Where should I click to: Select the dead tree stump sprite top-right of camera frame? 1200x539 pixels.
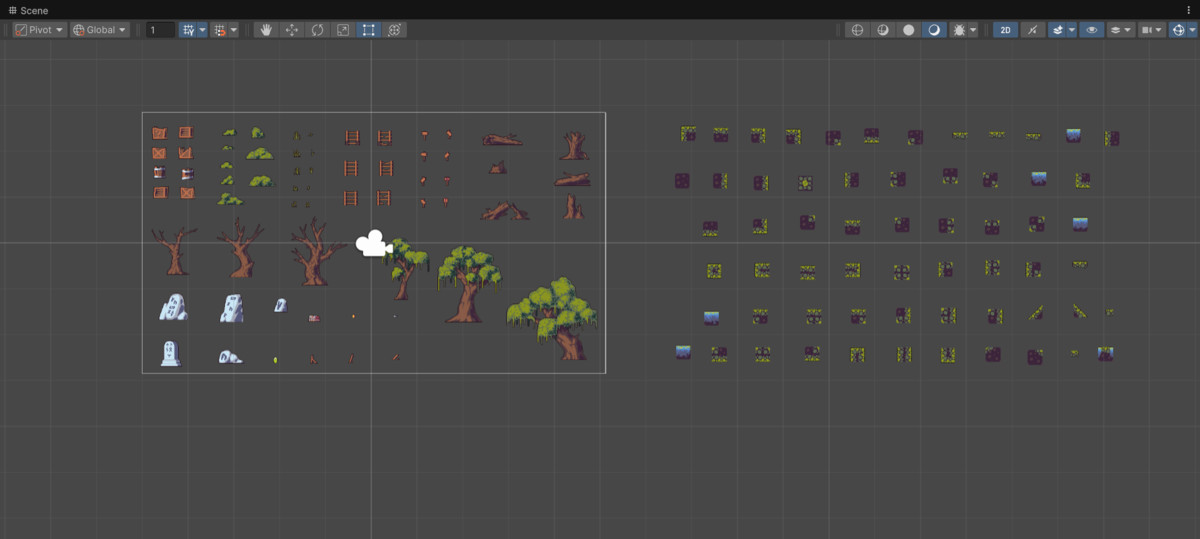click(x=573, y=146)
